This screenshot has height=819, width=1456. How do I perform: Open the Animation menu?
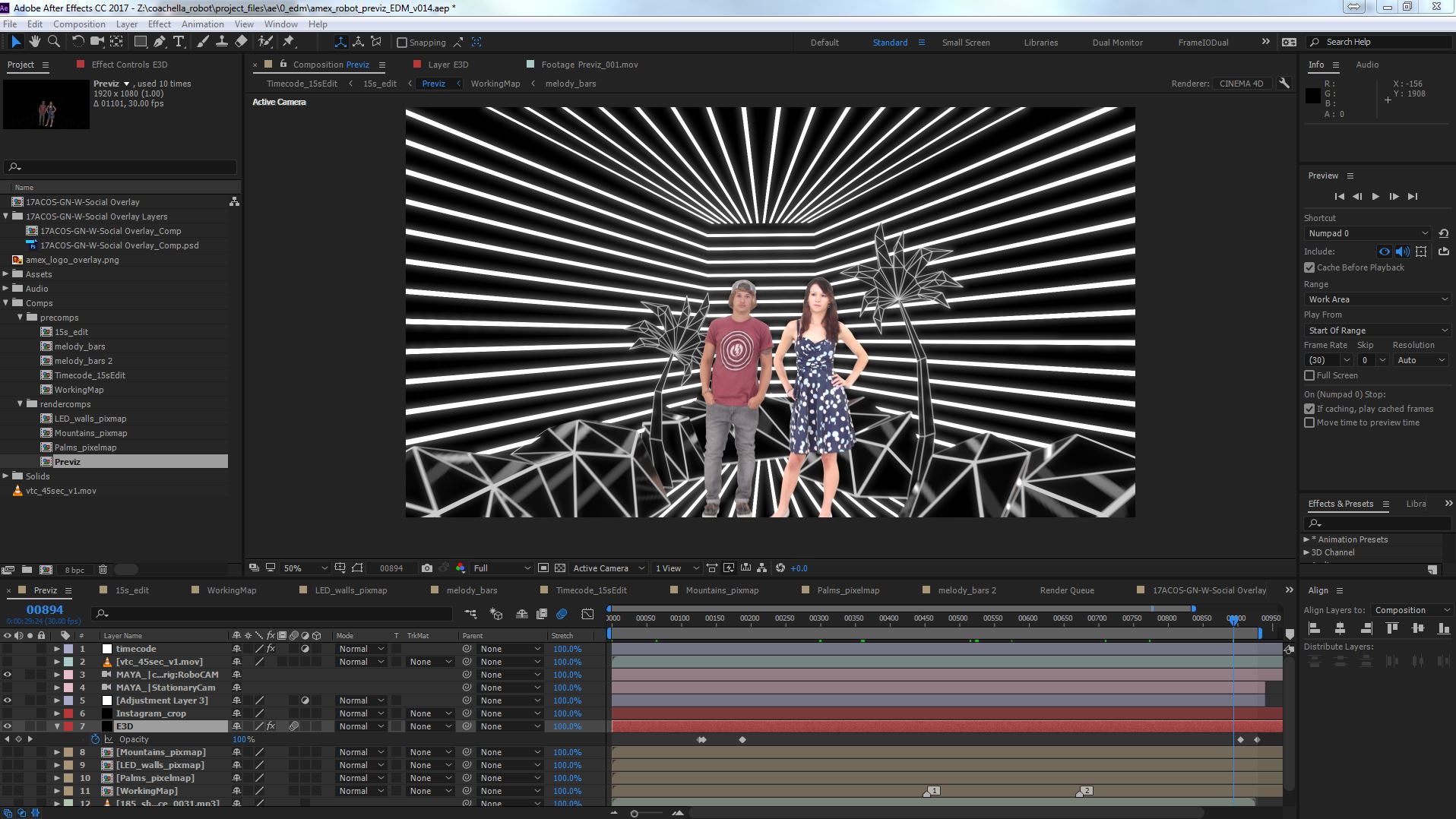pos(203,24)
